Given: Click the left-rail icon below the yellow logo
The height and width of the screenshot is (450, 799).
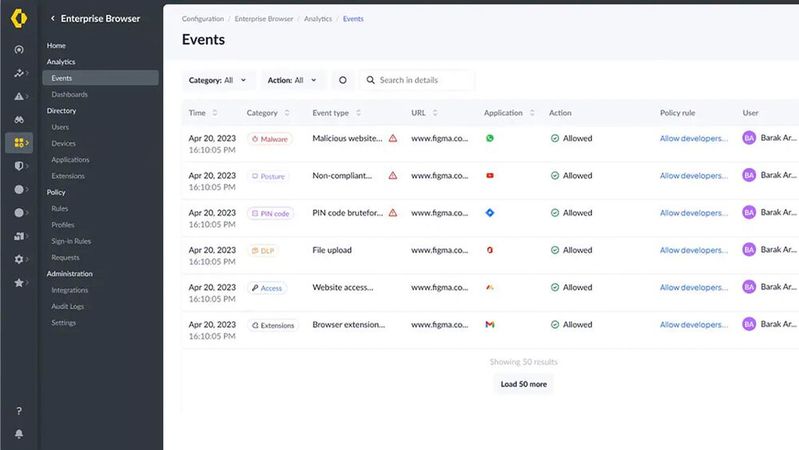Looking at the screenshot, I should 19,49.
